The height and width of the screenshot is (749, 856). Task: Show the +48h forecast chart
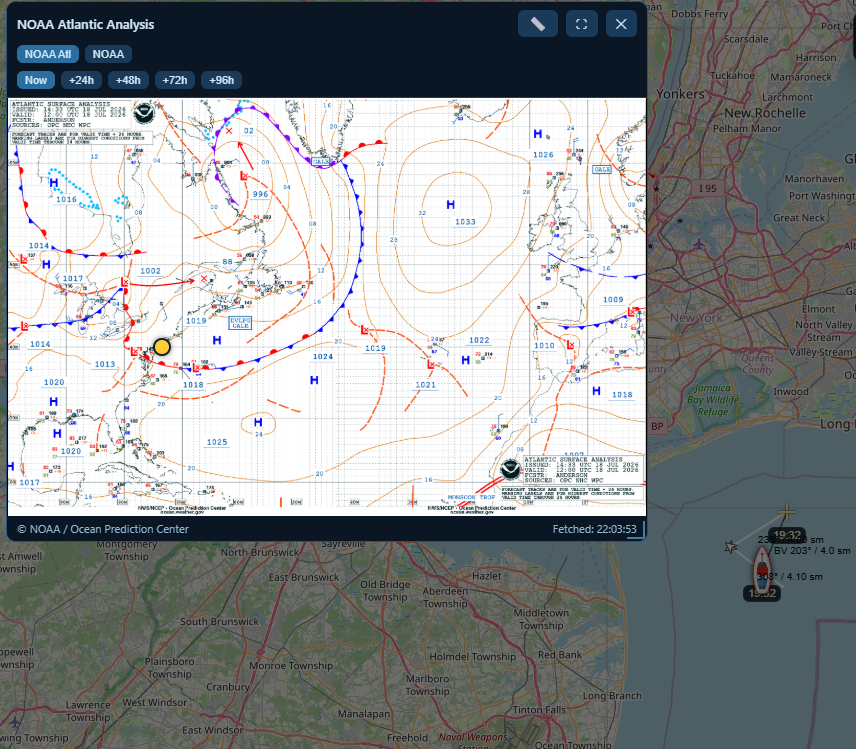point(128,80)
